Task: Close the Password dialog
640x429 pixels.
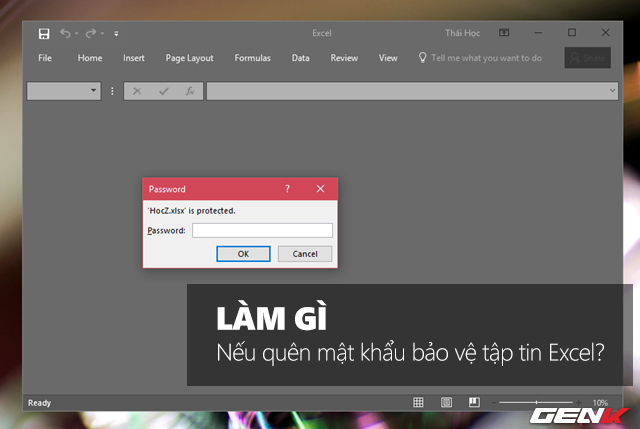Action: click(x=320, y=189)
